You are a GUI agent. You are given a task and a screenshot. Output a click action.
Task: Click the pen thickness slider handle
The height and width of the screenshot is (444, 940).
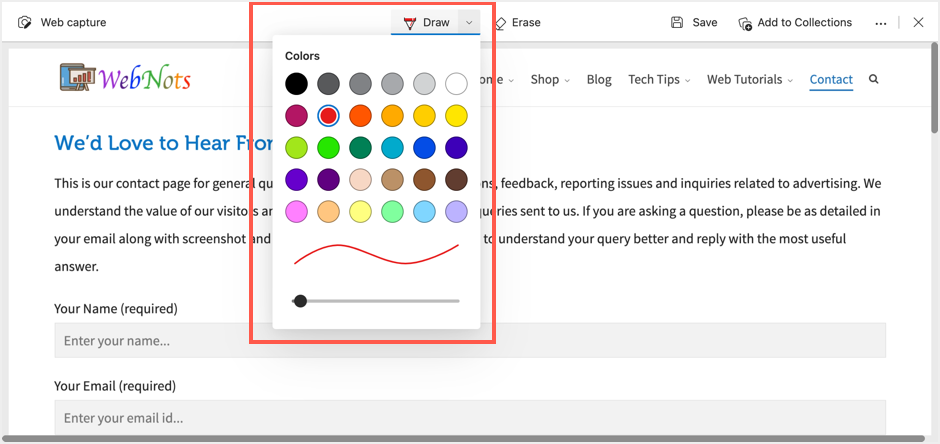[300, 300]
